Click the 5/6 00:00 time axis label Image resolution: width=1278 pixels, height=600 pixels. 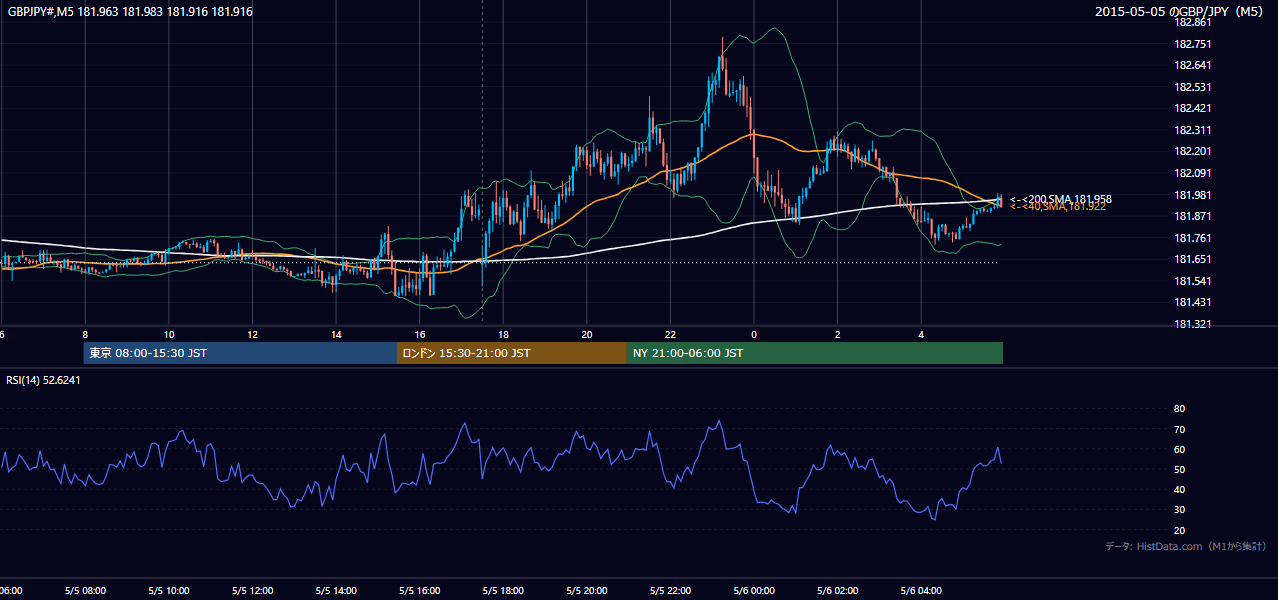click(754, 591)
